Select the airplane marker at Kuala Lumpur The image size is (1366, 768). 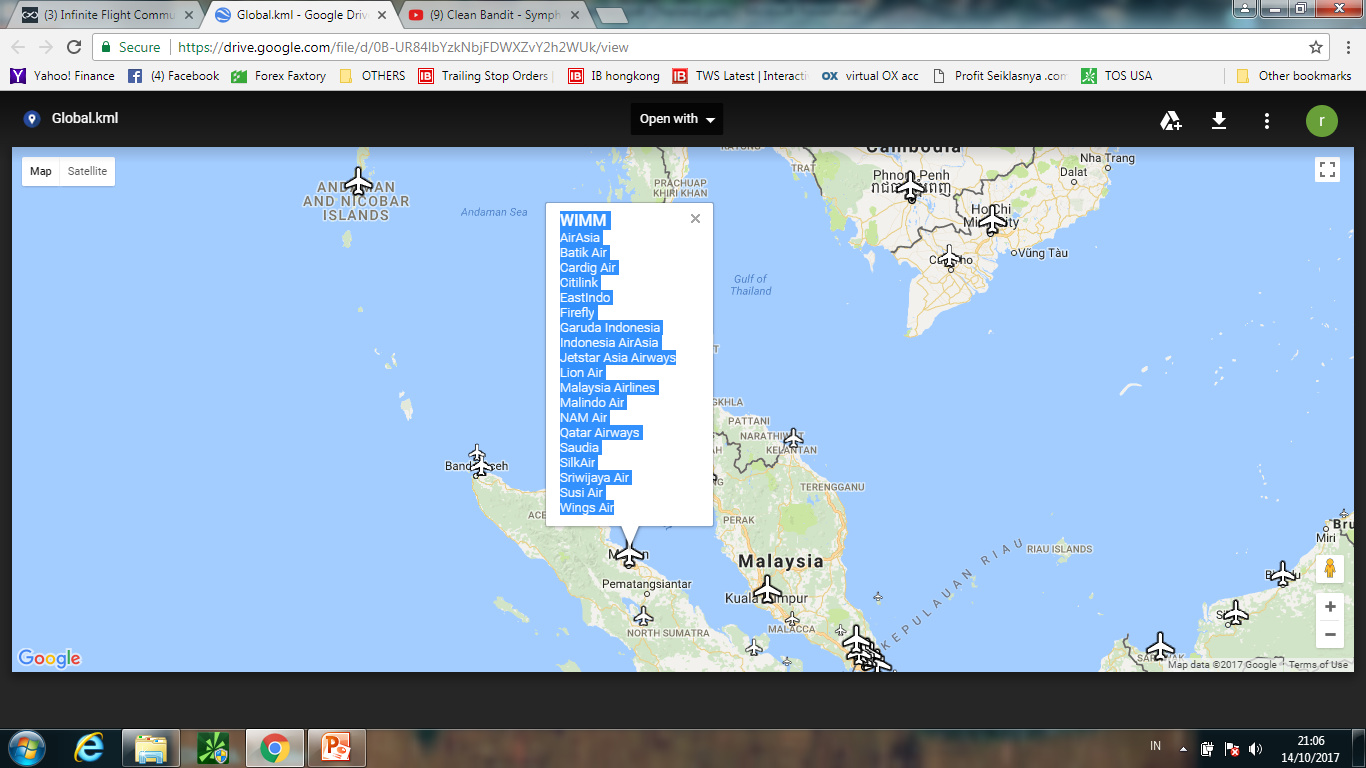tap(767, 589)
